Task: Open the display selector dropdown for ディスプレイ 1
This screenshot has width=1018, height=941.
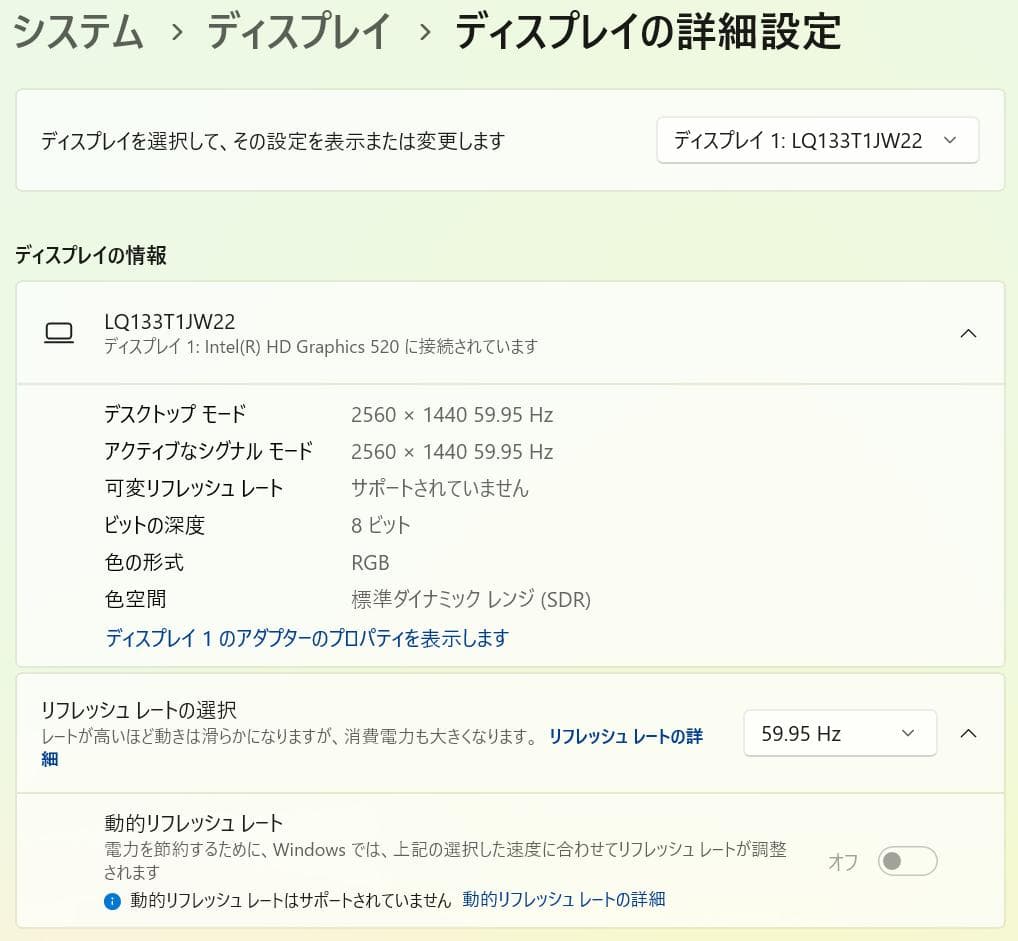Action: pos(818,140)
